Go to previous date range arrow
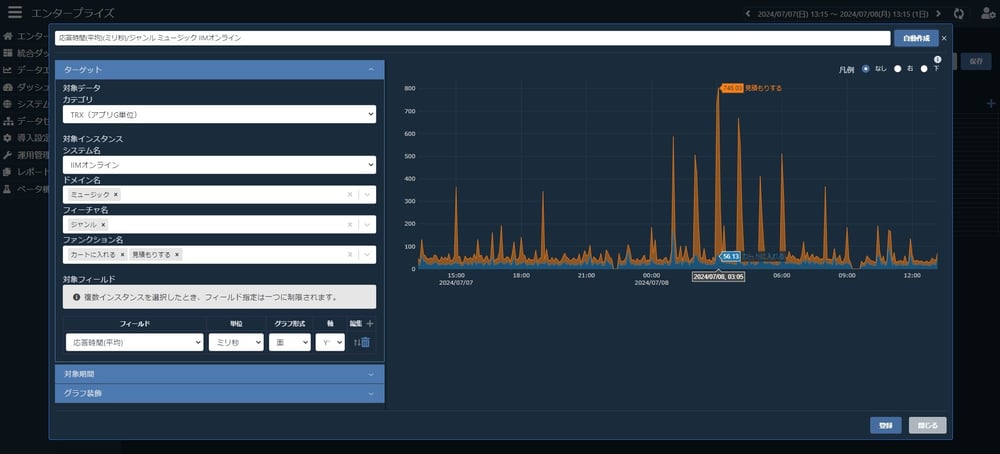The height and width of the screenshot is (454, 1000). [x=749, y=13]
